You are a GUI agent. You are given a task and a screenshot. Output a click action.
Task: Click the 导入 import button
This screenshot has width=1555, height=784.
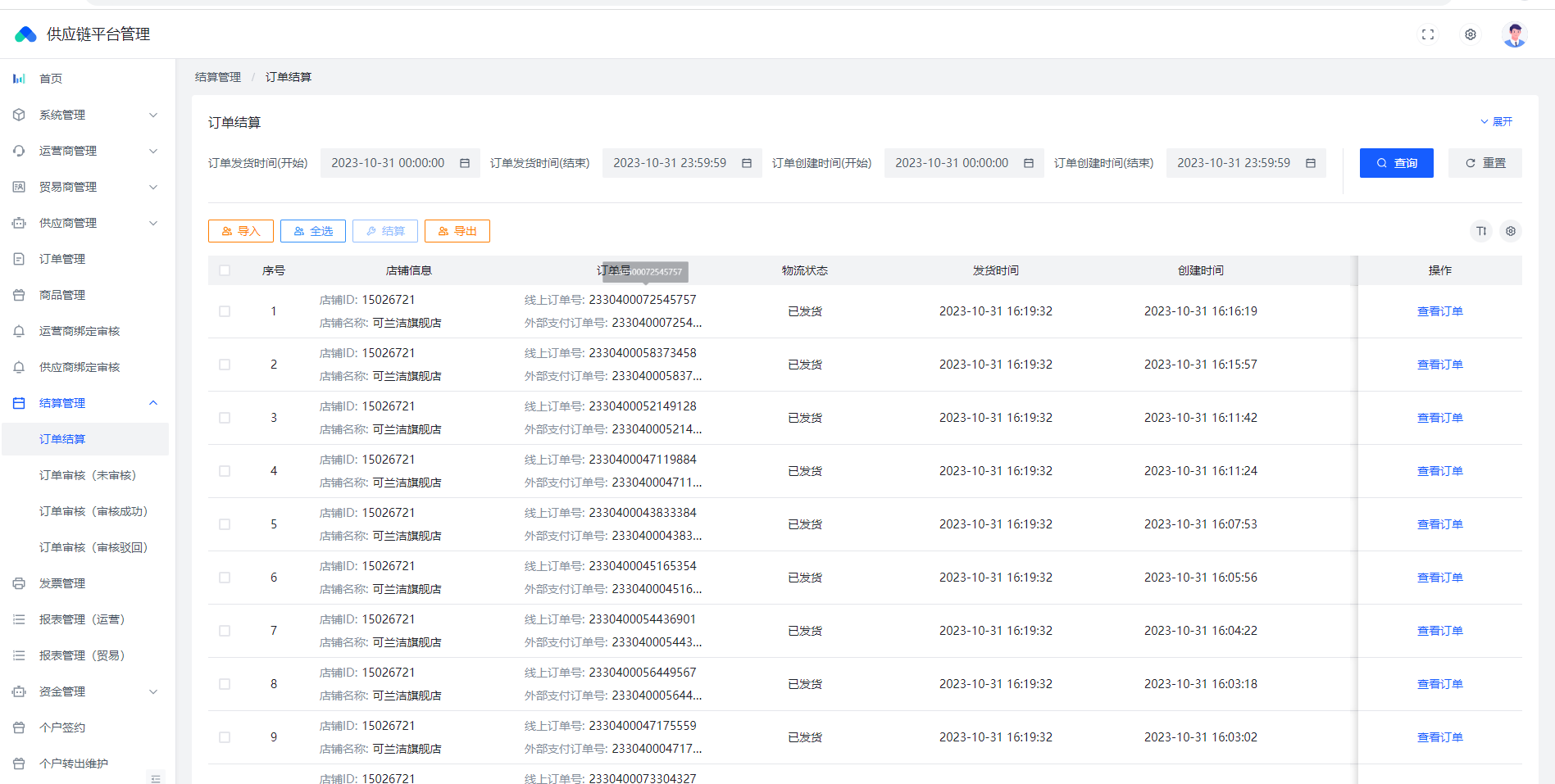pos(241,231)
